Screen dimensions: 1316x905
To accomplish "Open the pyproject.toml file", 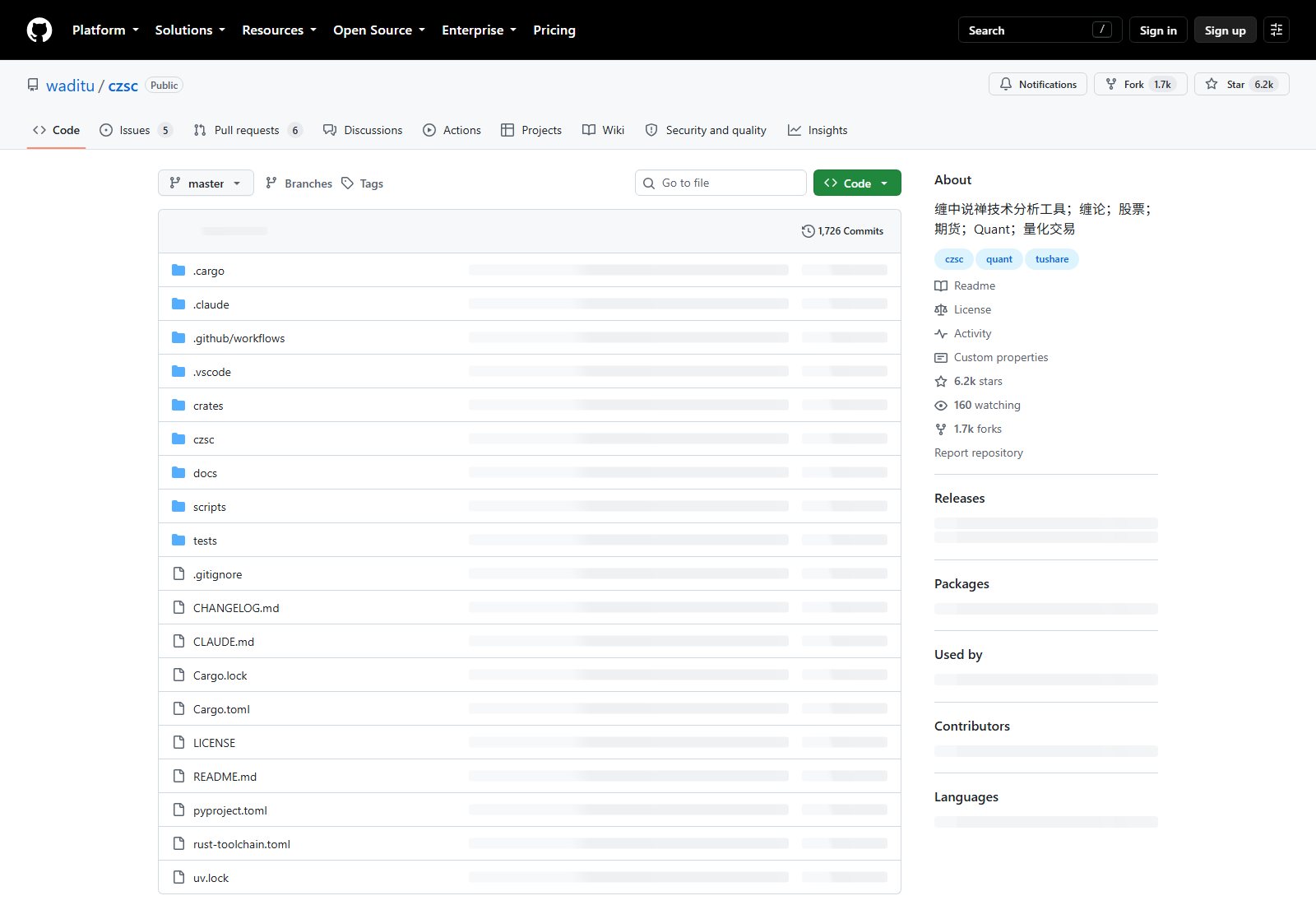I will tap(230, 810).
